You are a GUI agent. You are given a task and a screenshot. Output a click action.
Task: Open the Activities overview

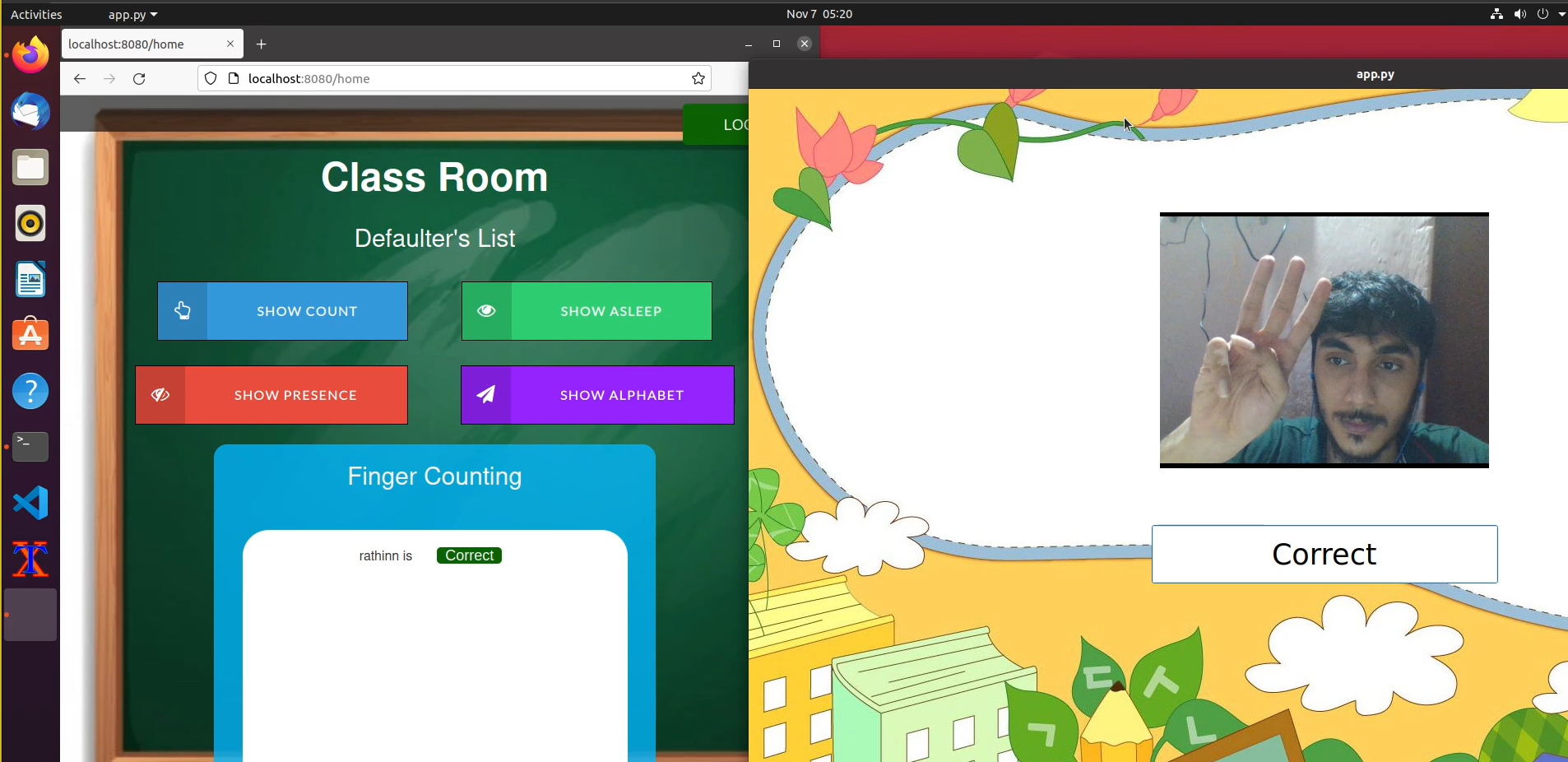click(x=36, y=14)
